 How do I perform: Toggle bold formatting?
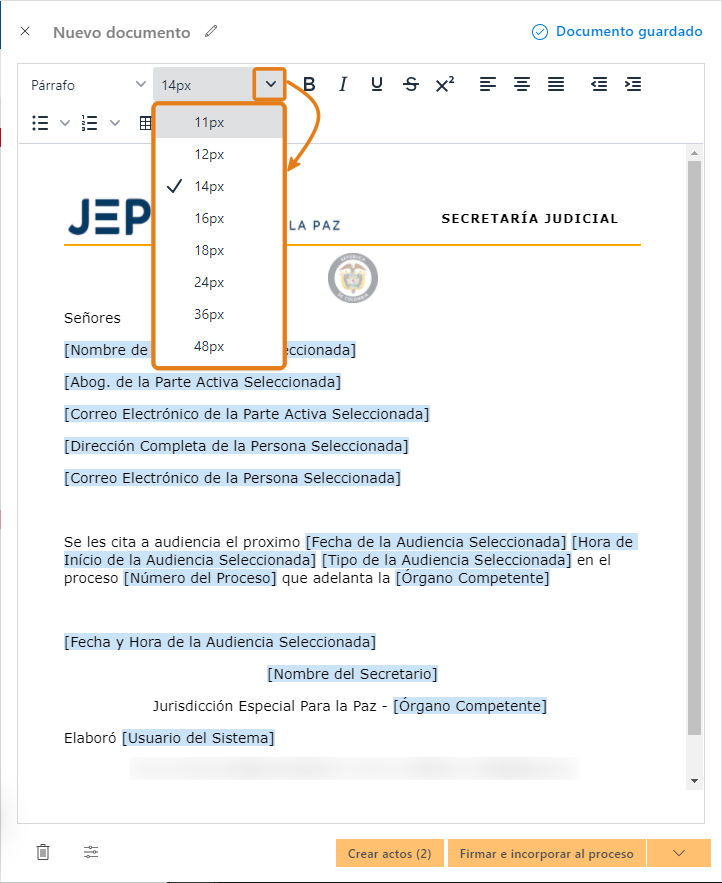click(309, 84)
